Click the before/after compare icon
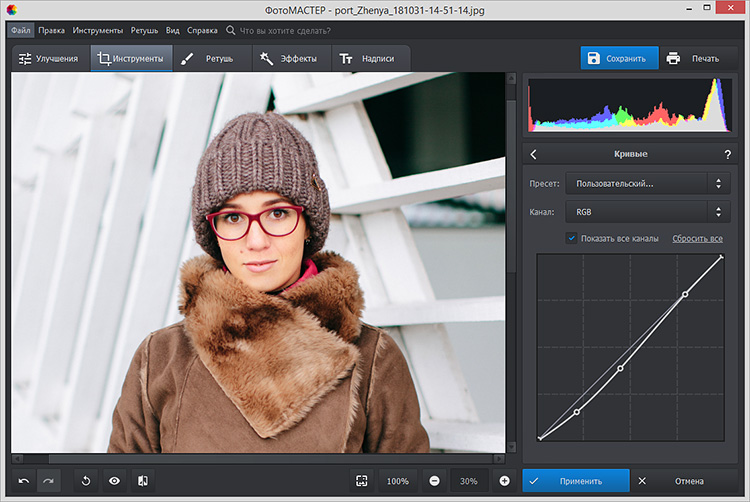The height and width of the screenshot is (502, 750). click(143, 481)
